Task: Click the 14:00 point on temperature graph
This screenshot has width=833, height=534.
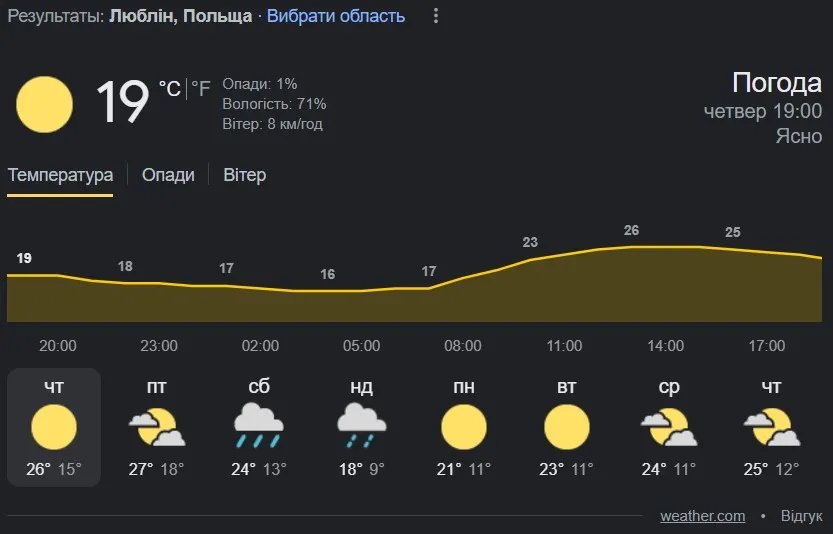Action: click(665, 246)
